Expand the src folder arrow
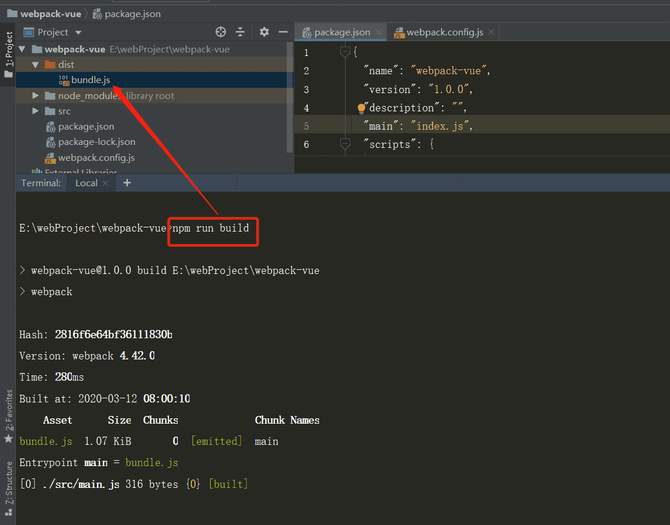670x525 pixels. (35, 111)
